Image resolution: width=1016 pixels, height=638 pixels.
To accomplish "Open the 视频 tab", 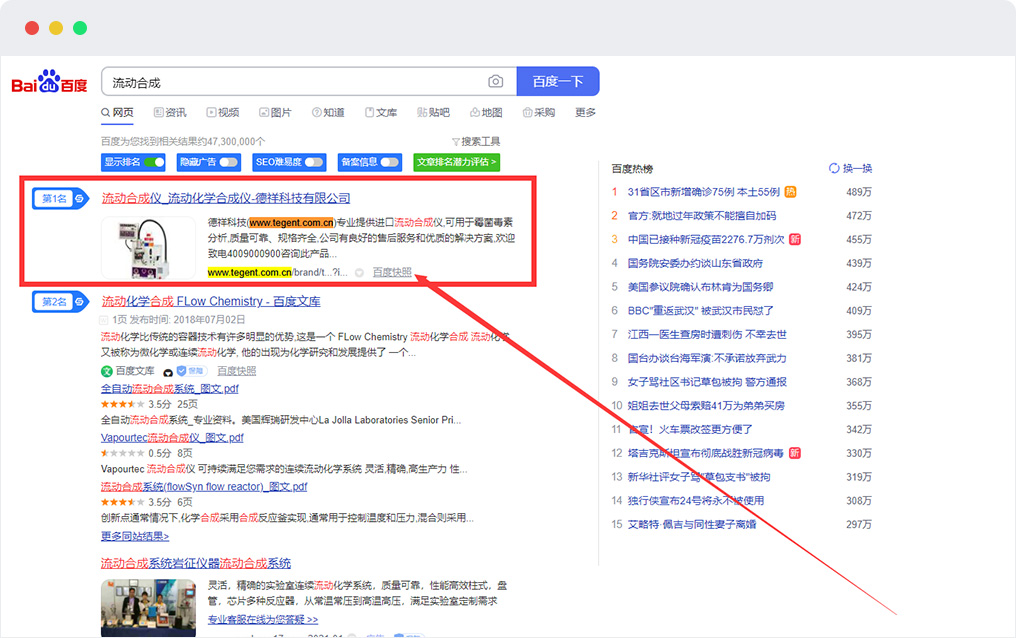I will click(223, 113).
